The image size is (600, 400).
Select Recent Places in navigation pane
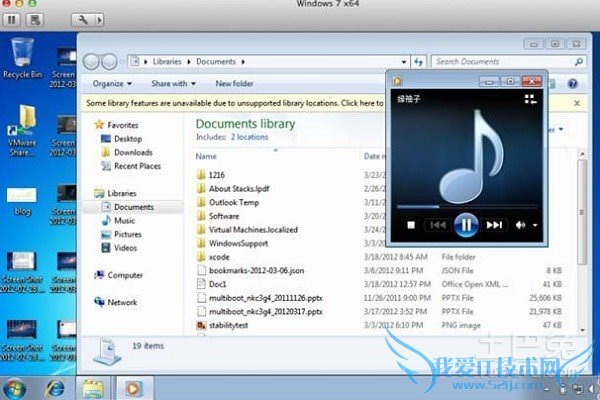click(x=131, y=166)
